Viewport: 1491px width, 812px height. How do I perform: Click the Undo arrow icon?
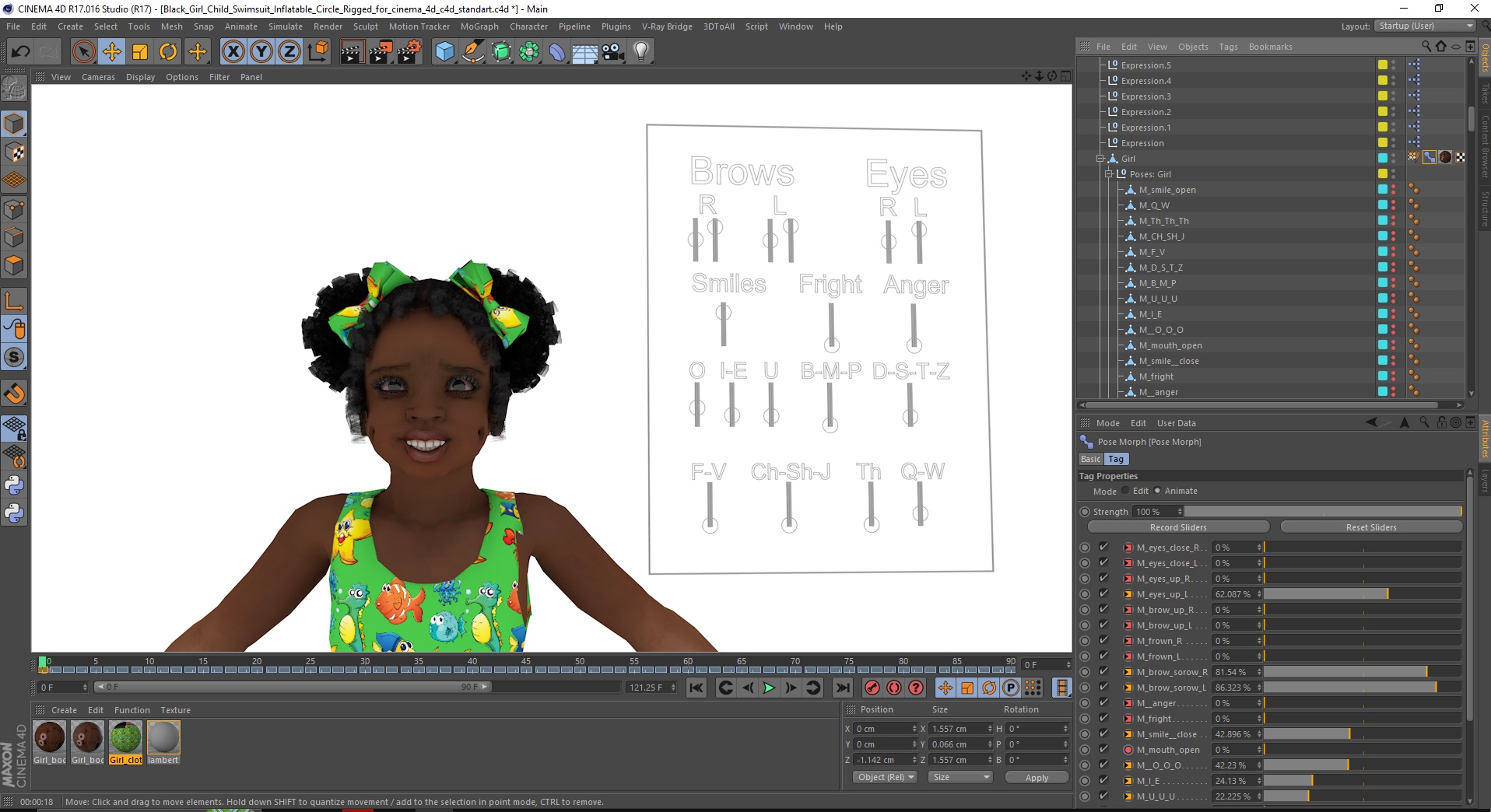tap(21, 52)
